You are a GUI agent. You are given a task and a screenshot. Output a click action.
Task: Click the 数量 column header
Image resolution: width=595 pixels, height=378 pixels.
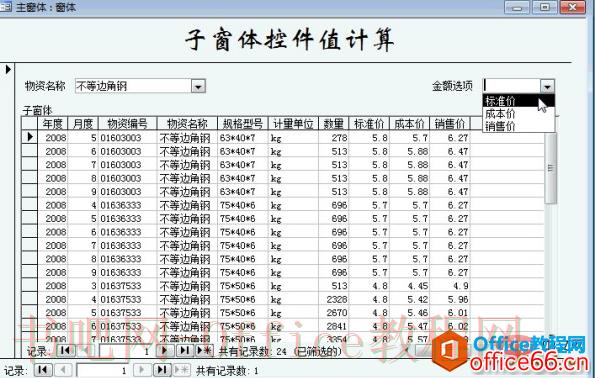[x=334, y=123]
